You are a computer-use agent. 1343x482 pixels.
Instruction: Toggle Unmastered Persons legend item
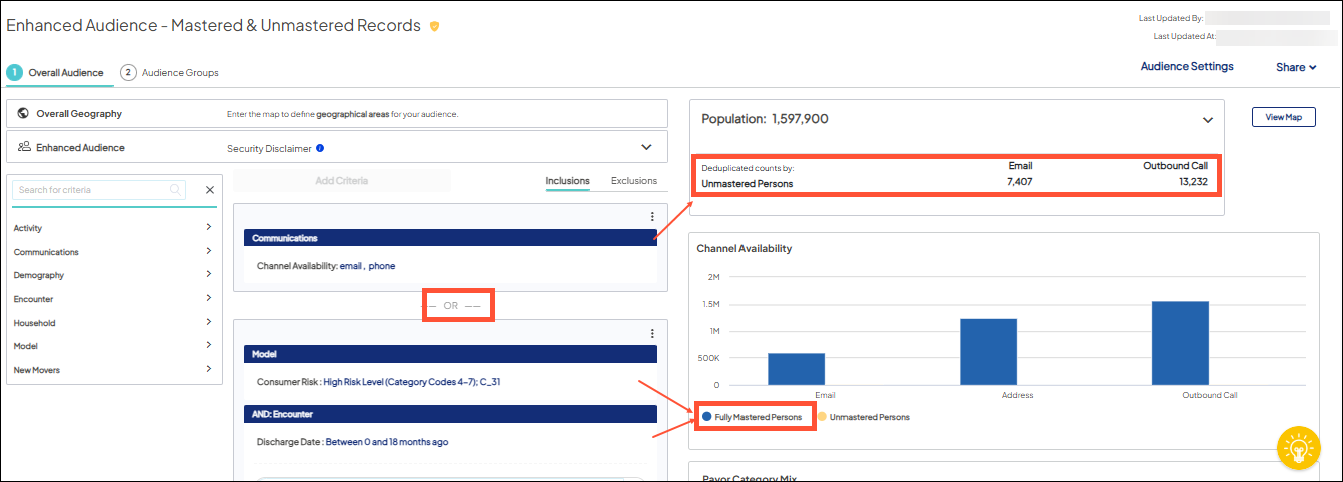coord(868,417)
